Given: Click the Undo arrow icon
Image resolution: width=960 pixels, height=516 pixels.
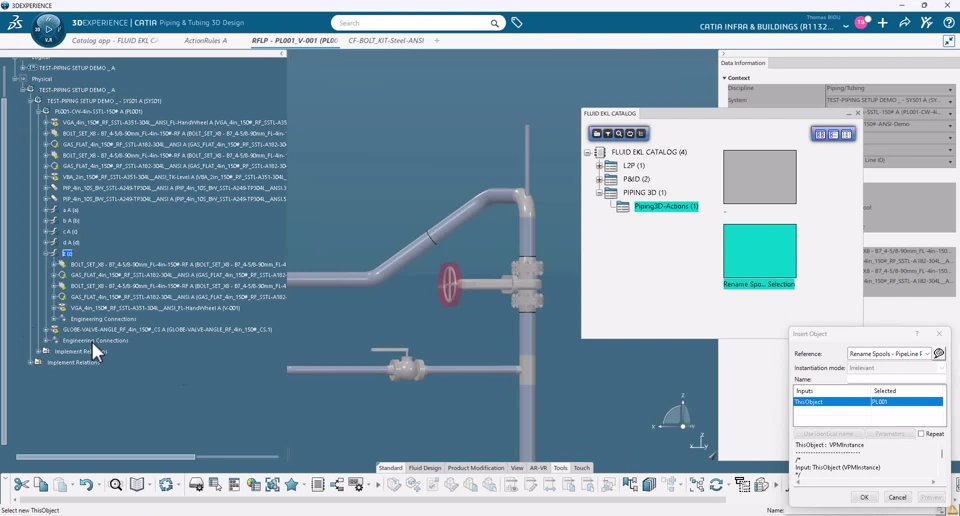Looking at the screenshot, I should [85, 485].
